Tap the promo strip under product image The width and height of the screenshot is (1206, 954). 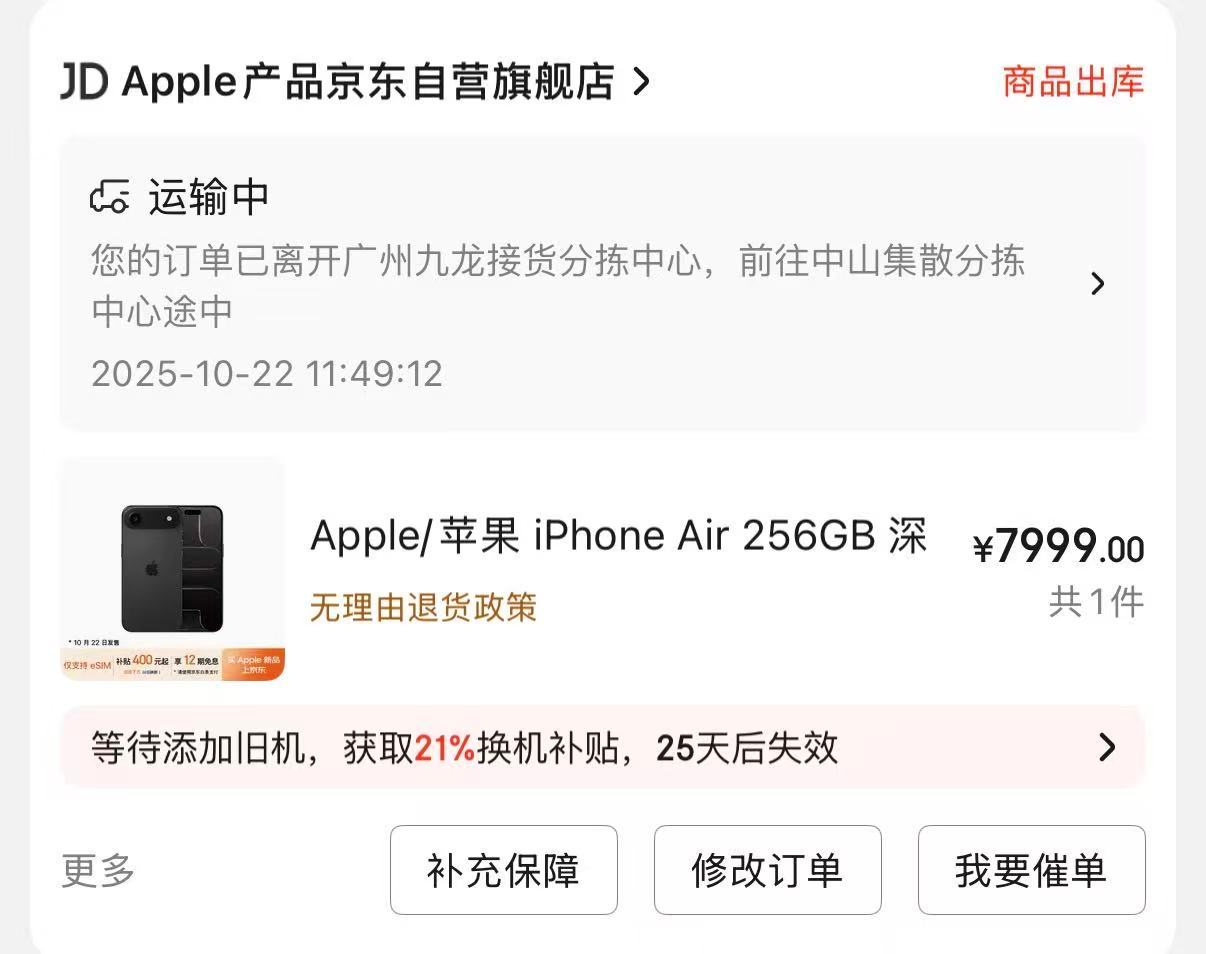(173, 664)
